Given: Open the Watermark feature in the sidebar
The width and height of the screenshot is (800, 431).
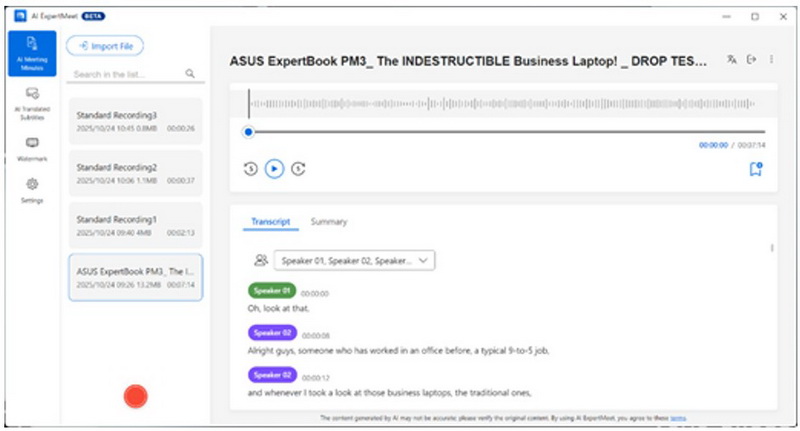Looking at the screenshot, I should pos(32,148).
